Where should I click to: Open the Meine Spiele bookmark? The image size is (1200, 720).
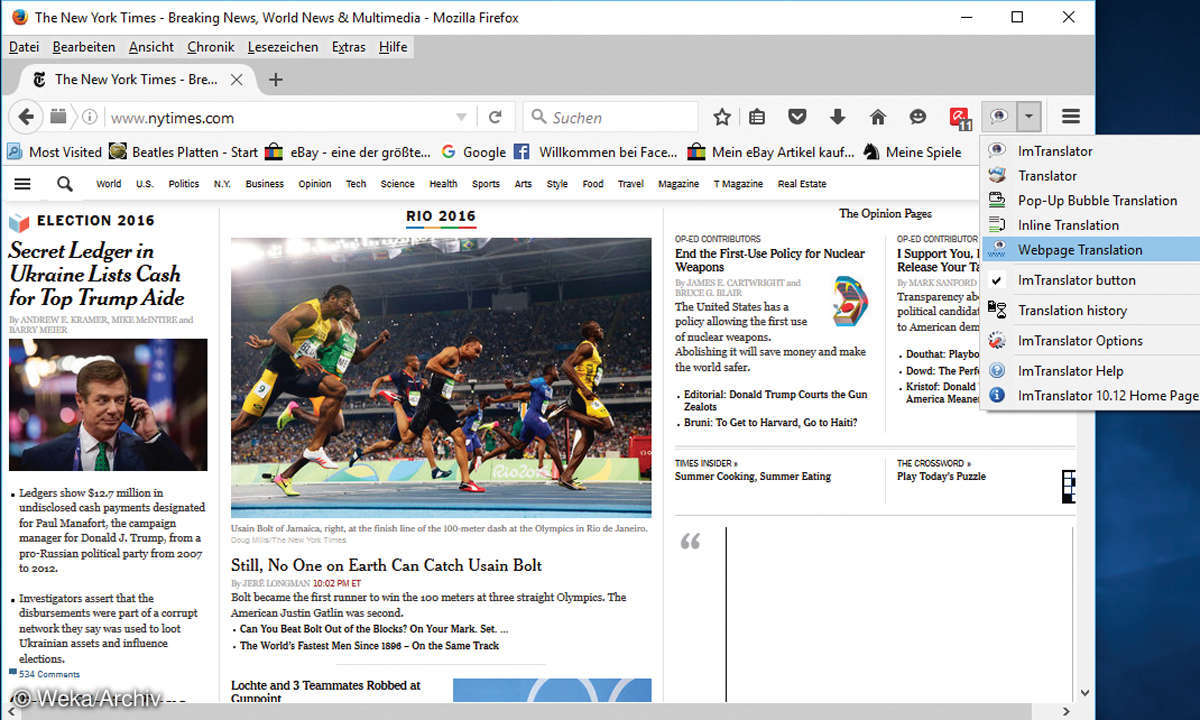[x=912, y=152]
